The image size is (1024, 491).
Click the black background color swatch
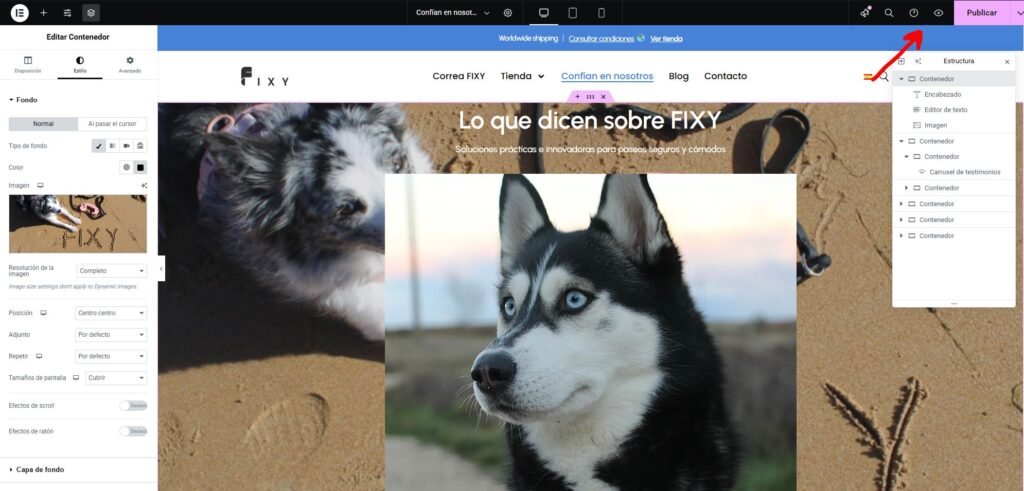click(x=140, y=167)
